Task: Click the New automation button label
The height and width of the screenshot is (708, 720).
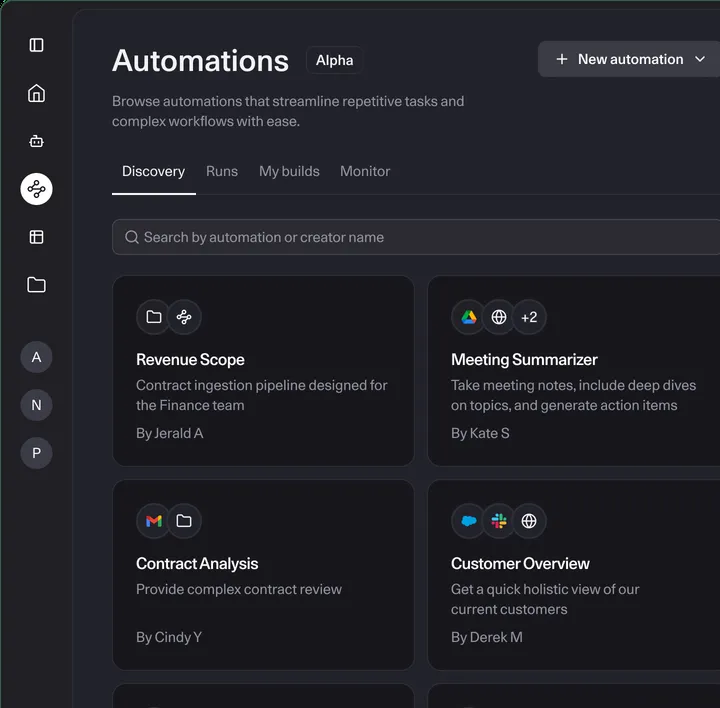Action: click(x=630, y=59)
